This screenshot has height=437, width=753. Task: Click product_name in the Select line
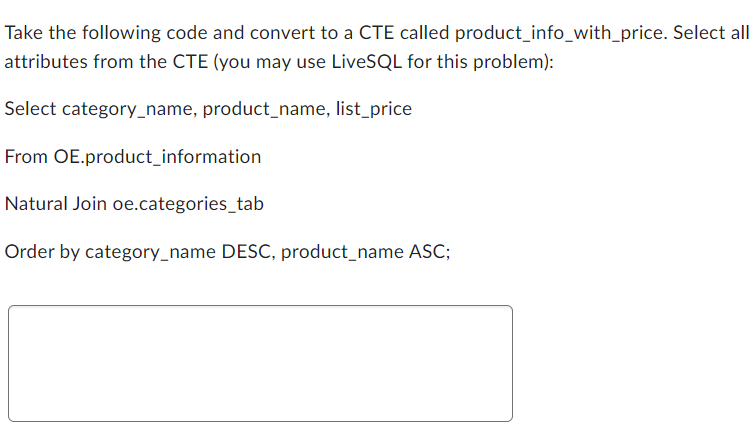coord(264,109)
